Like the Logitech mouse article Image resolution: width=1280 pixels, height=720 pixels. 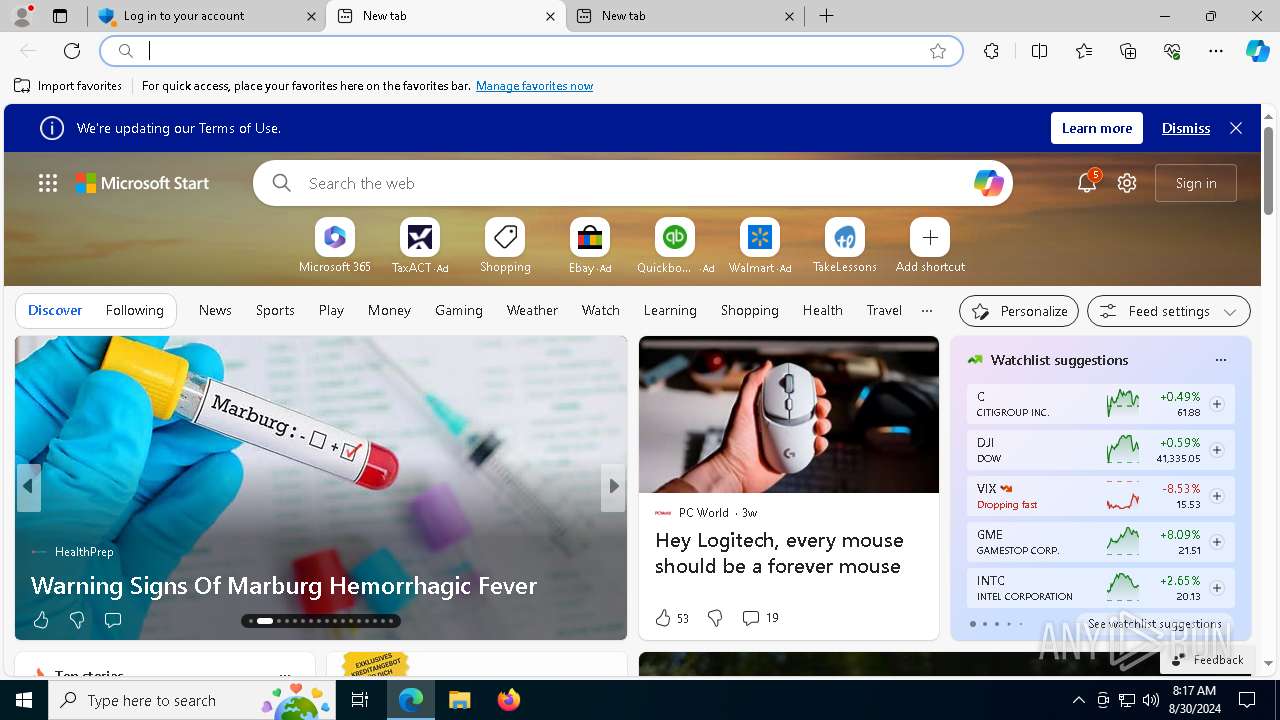tap(663, 618)
